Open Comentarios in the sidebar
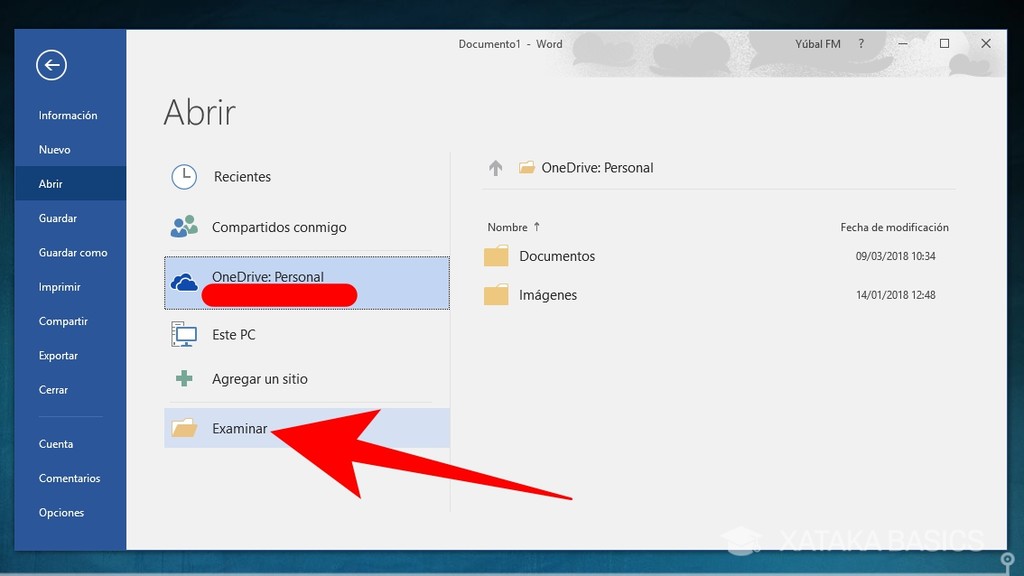The image size is (1024, 576). [x=69, y=478]
